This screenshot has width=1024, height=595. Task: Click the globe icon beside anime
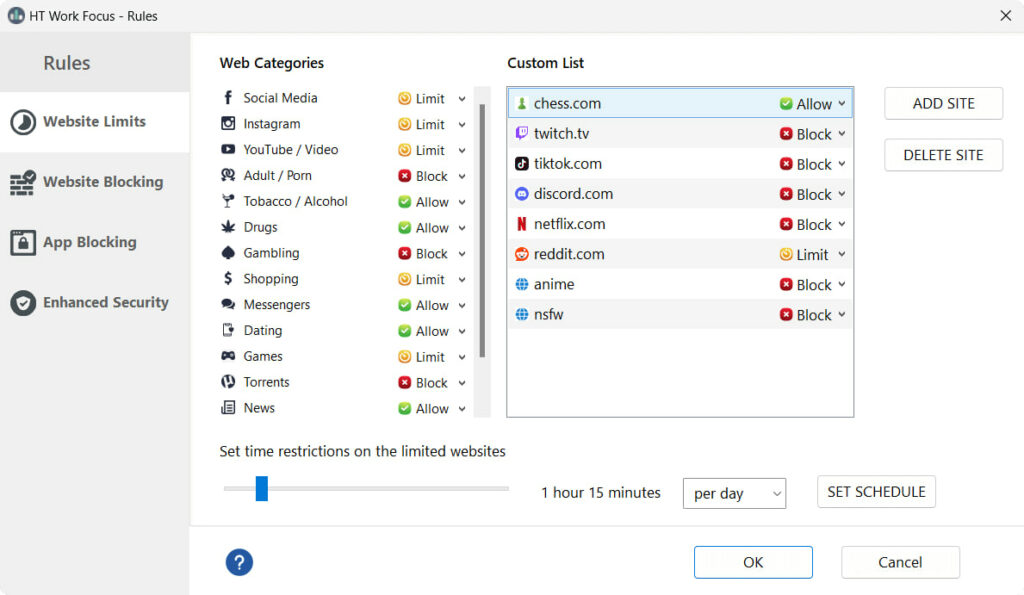(521, 284)
